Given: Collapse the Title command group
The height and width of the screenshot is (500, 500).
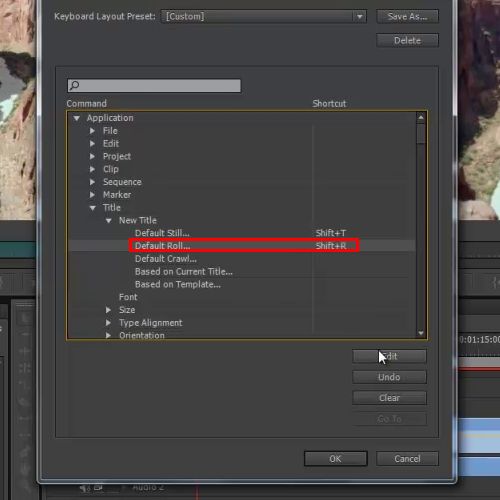Looking at the screenshot, I should (93, 208).
